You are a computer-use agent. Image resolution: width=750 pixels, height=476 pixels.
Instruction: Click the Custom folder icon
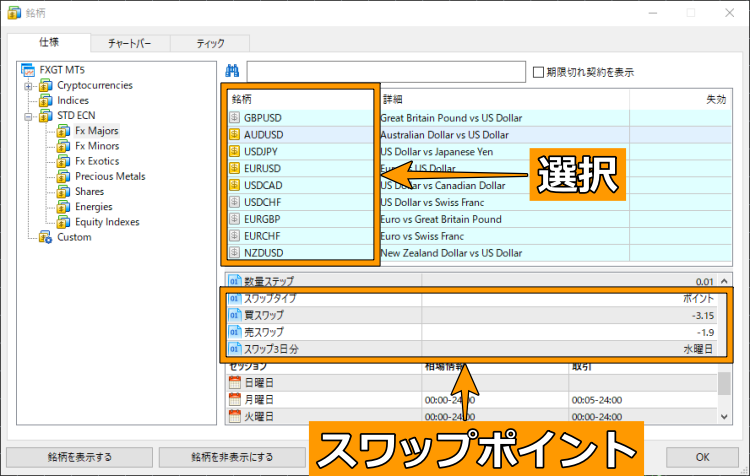pyautogui.click(x=45, y=238)
